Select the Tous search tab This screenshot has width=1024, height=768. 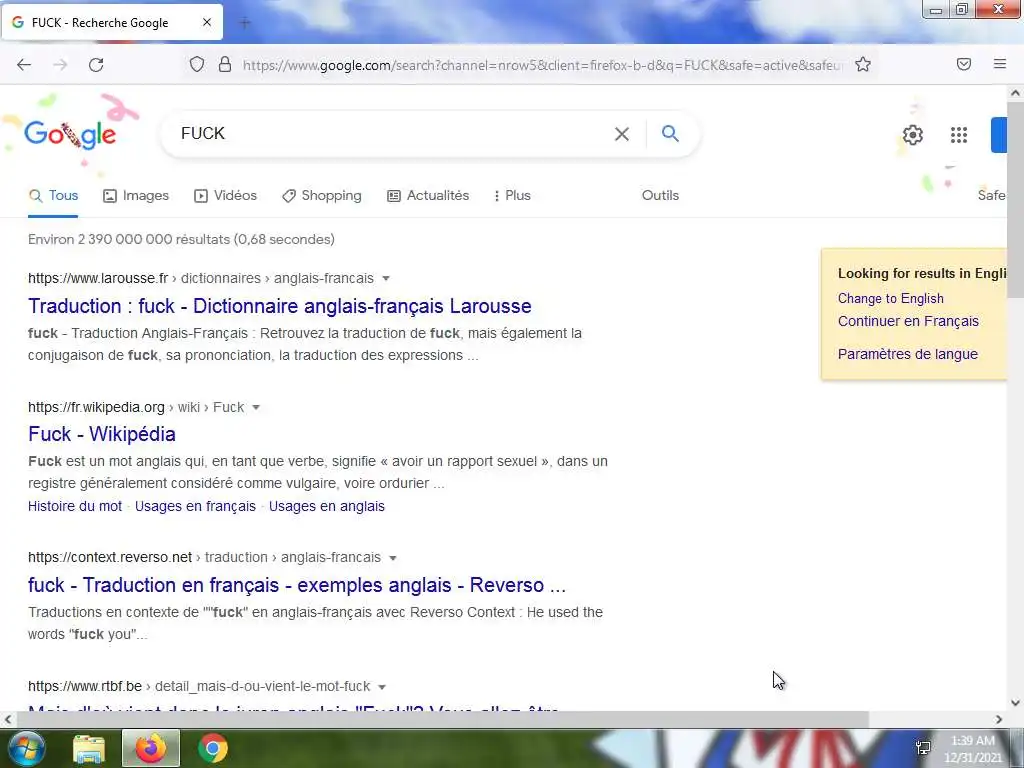[x=54, y=195]
